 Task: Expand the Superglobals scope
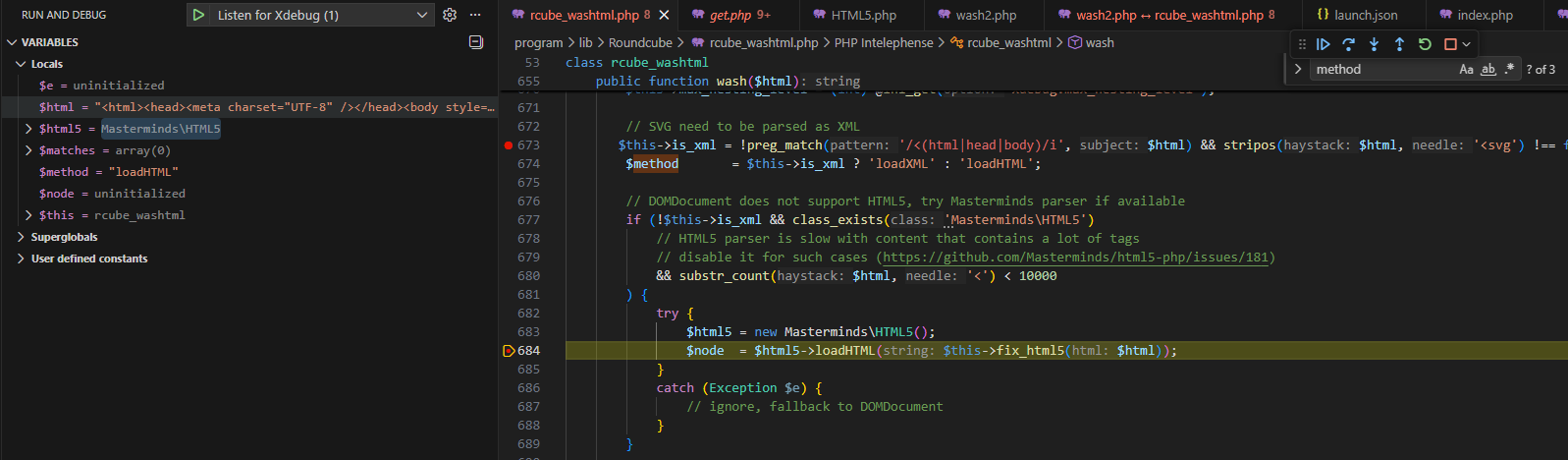tap(21, 237)
